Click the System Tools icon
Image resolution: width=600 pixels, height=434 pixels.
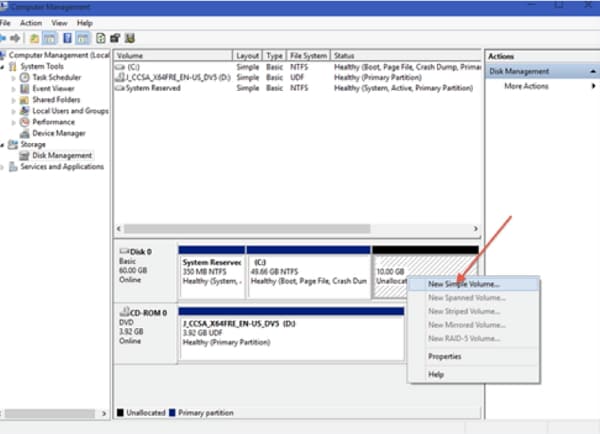click(x=13, y=67)
